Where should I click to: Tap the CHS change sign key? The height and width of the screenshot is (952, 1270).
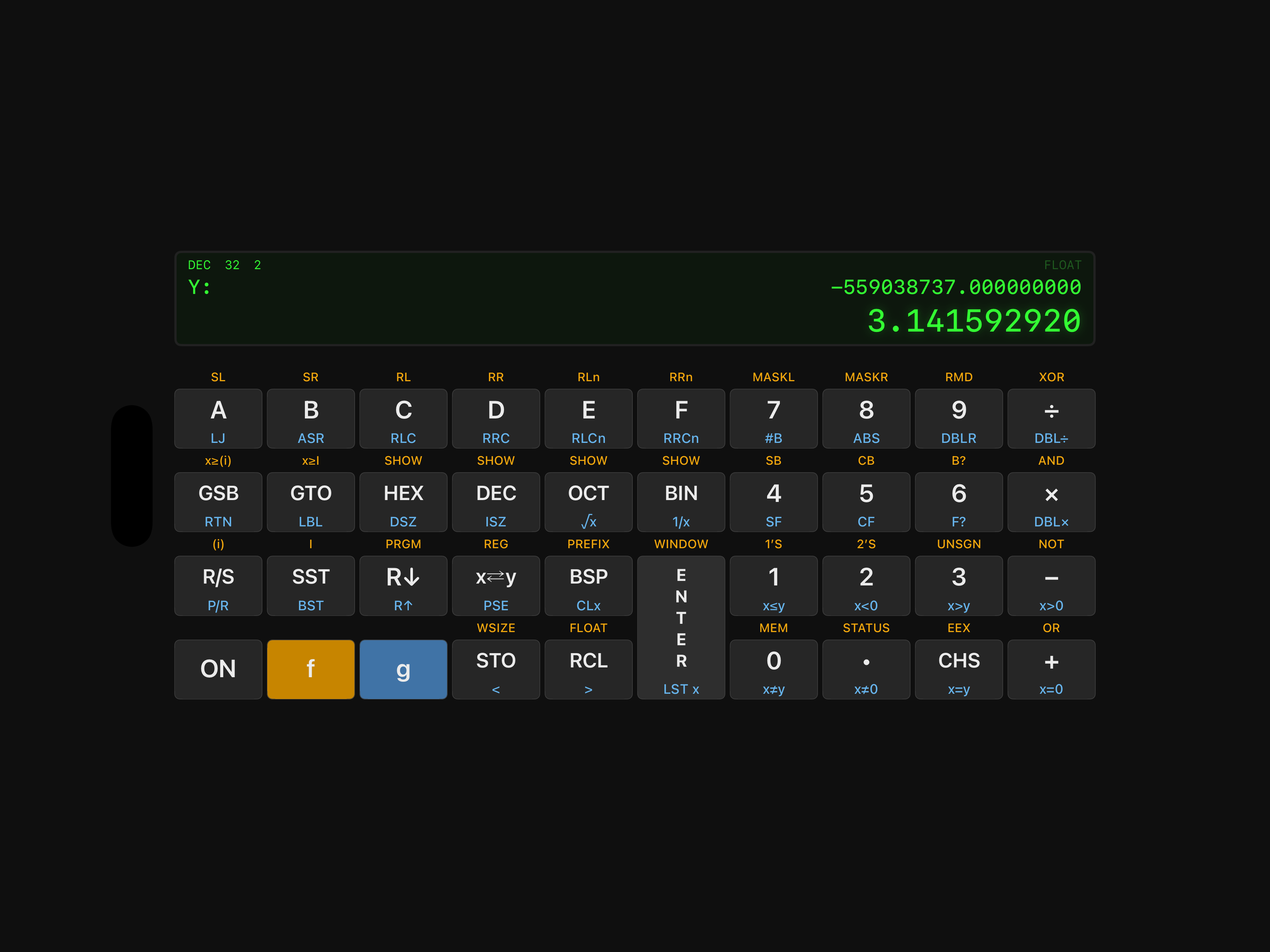click(958, 669)
